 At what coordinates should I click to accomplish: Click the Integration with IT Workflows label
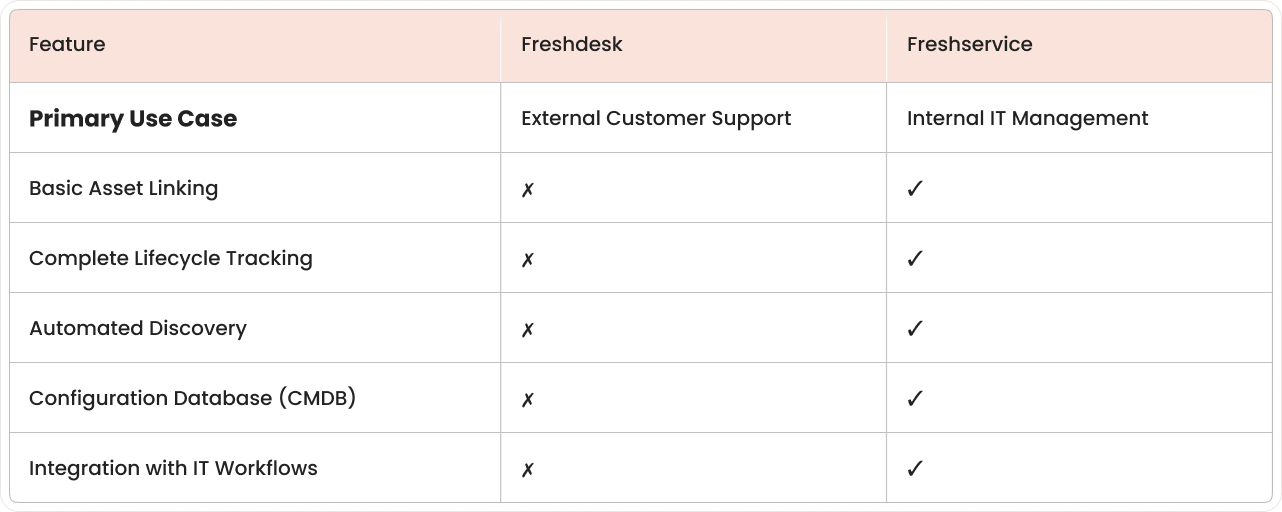173,468
